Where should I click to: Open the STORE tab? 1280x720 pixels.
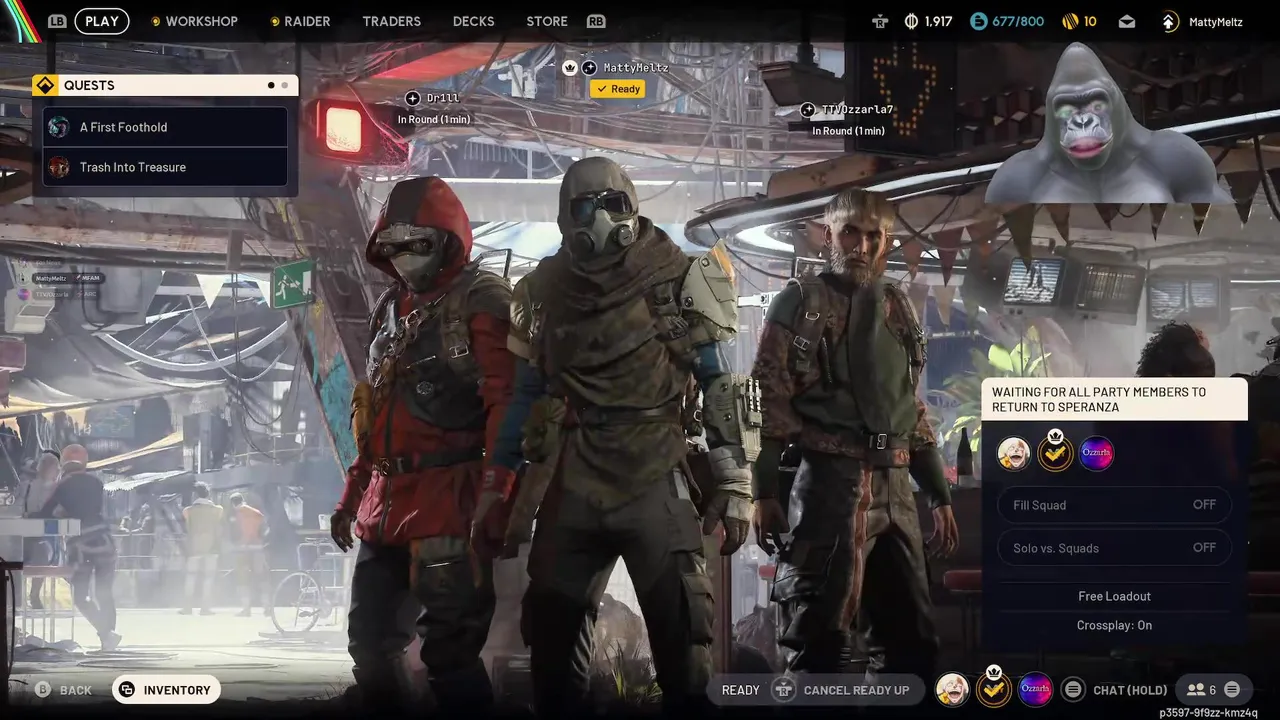pos(546,21)
